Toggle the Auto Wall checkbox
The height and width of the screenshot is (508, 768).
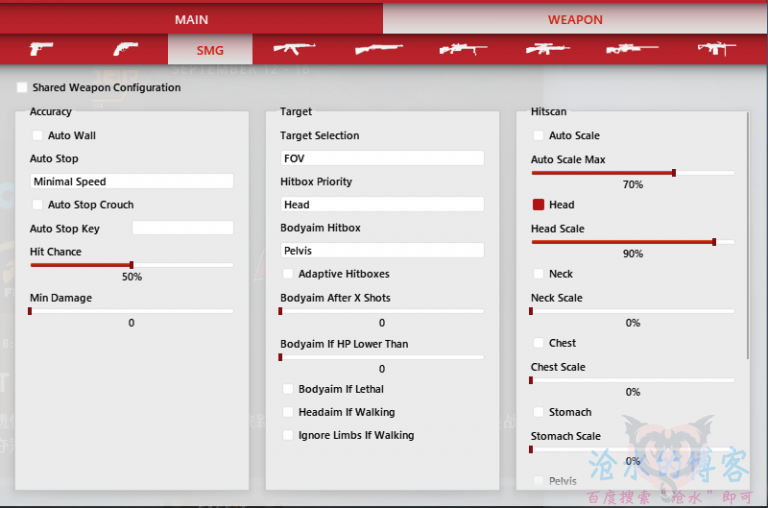point(38,136)
